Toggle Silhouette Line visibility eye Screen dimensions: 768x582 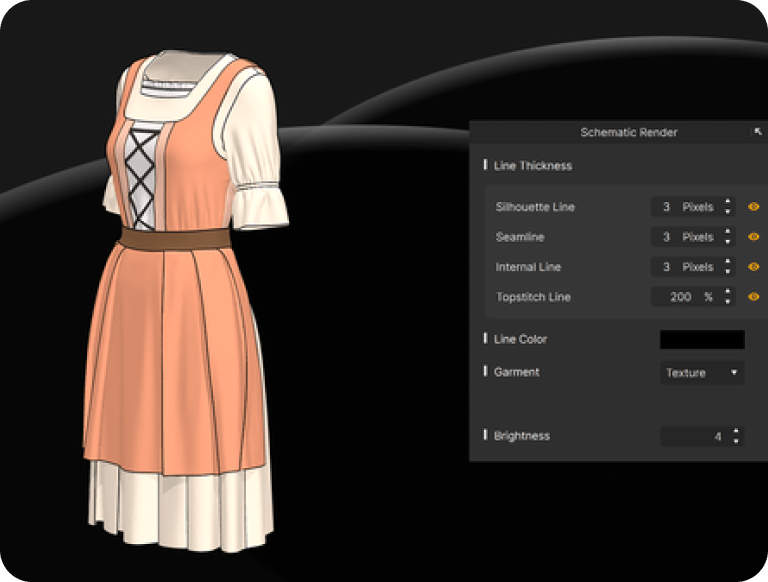pyautogui.click(x=754, y=207)
